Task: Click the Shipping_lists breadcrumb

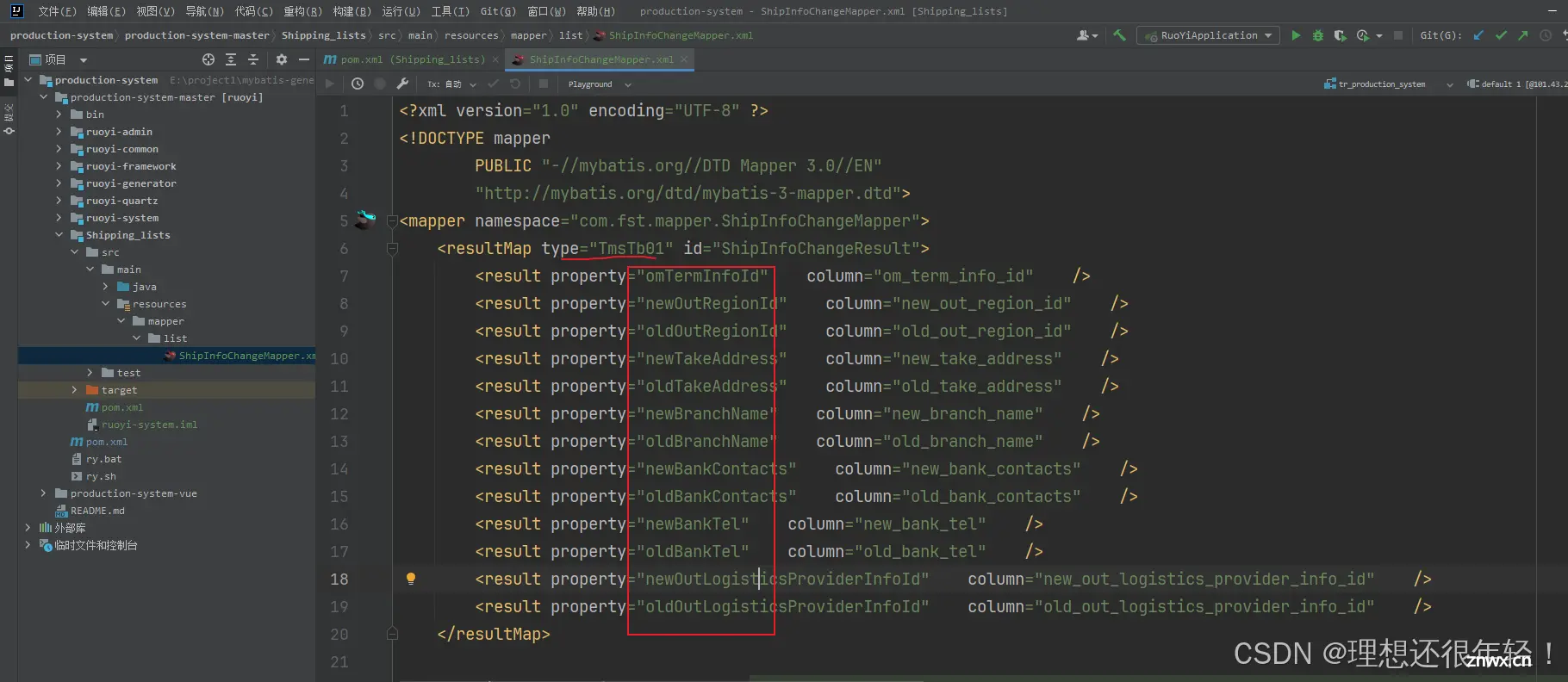Action: (323, 35)
